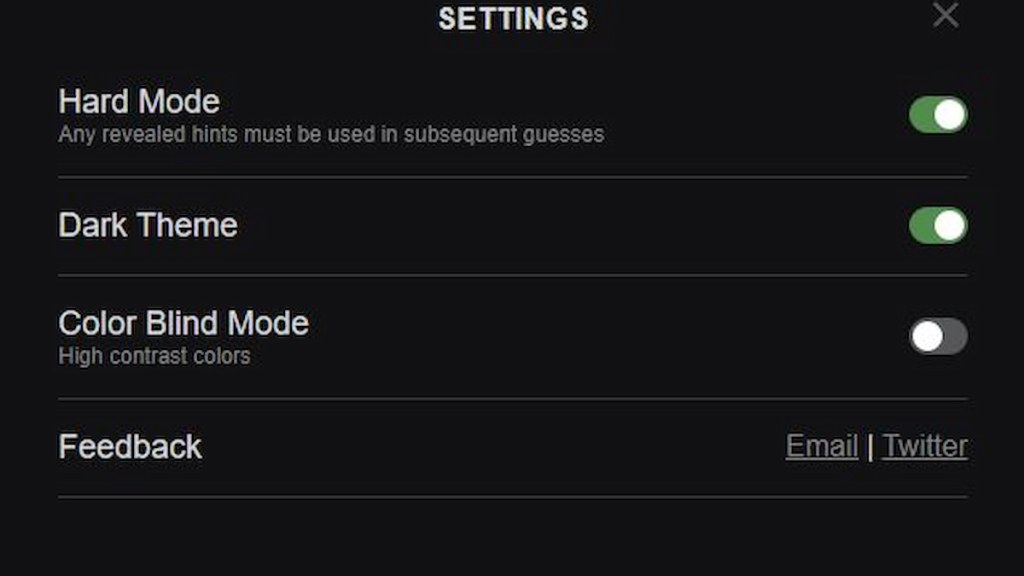The height and width of the screenshot is (576, 1024).
Task: Click the Dark Theme label text
Action: (148, 225)
